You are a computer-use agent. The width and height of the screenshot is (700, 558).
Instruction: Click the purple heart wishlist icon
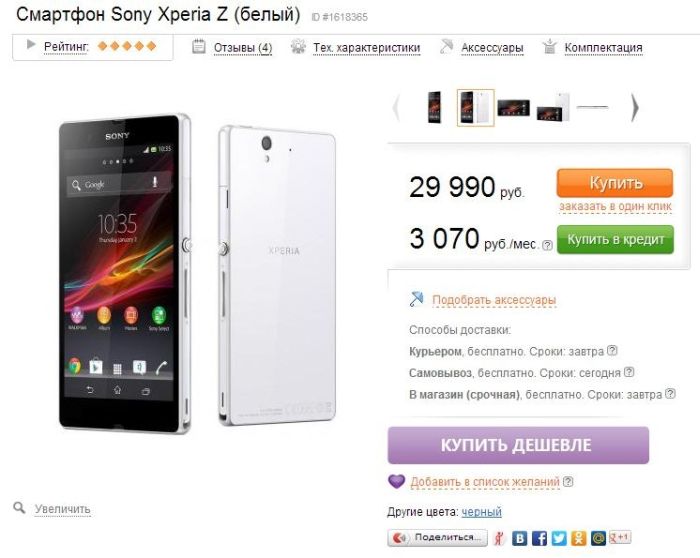pos(396,481)
